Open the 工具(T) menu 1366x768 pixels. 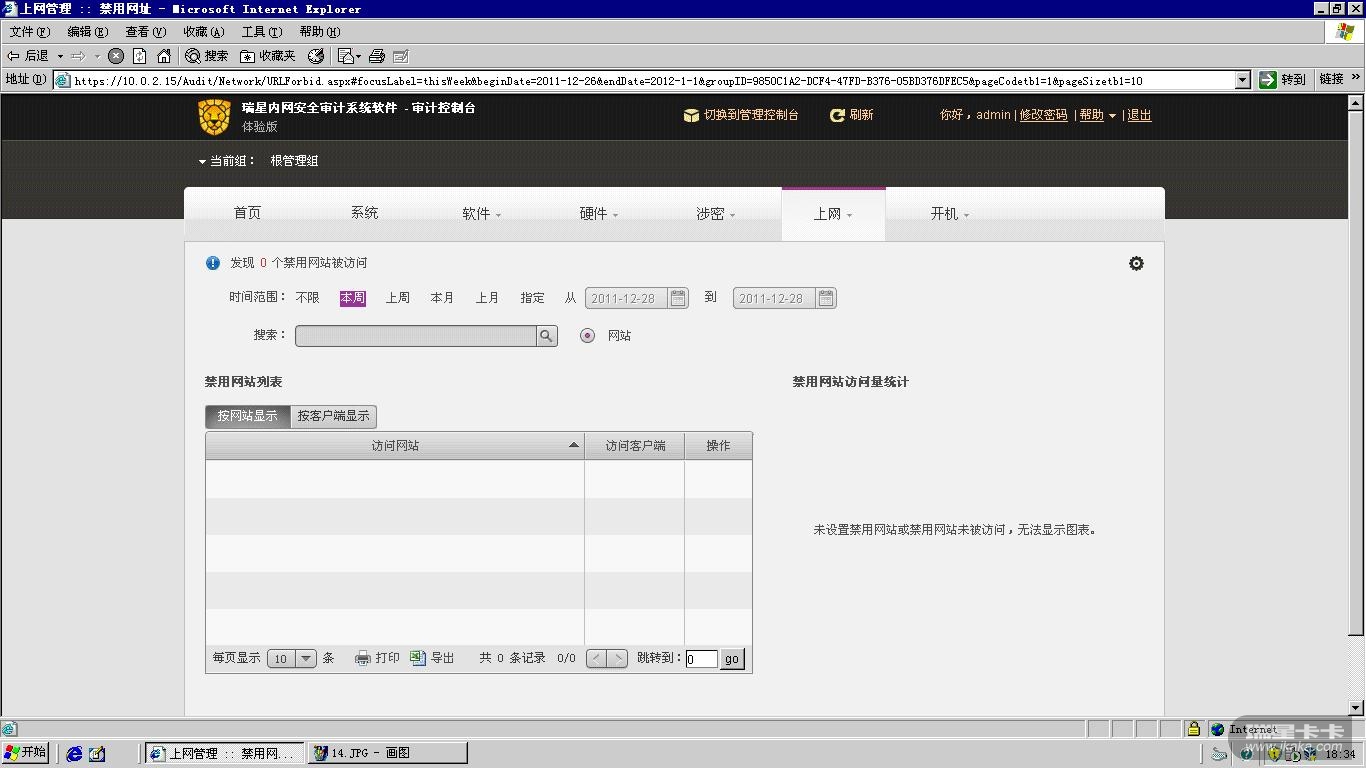pyautogui.click(x=262, y=32)
